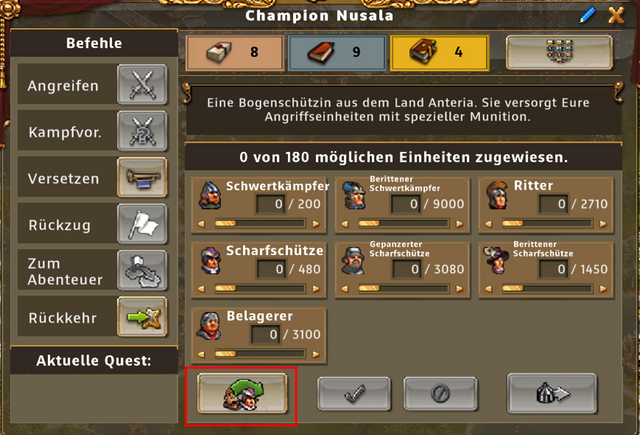Click the Rückzug white flag icon

click(142, 224)
